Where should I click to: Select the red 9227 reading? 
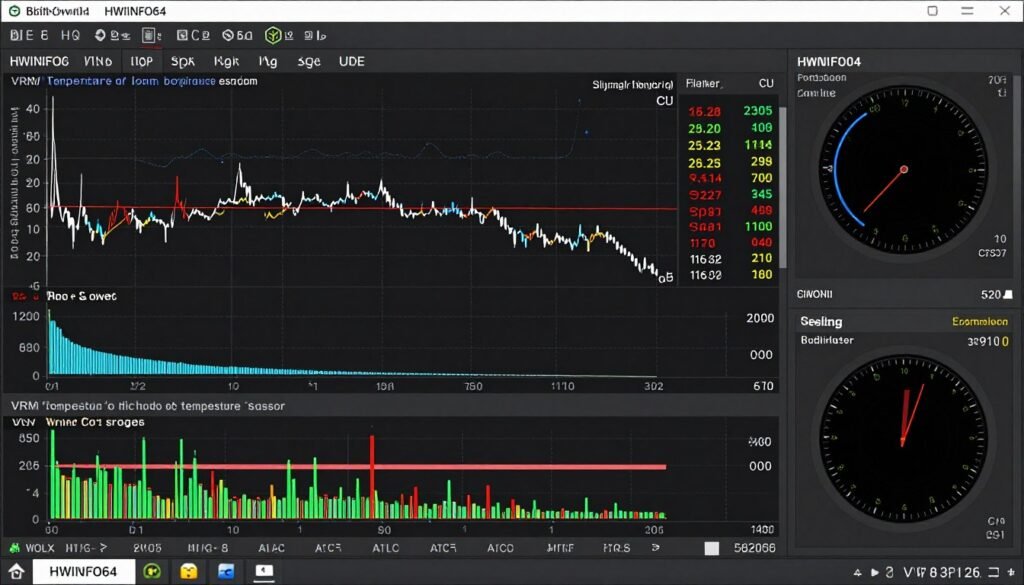705,195
